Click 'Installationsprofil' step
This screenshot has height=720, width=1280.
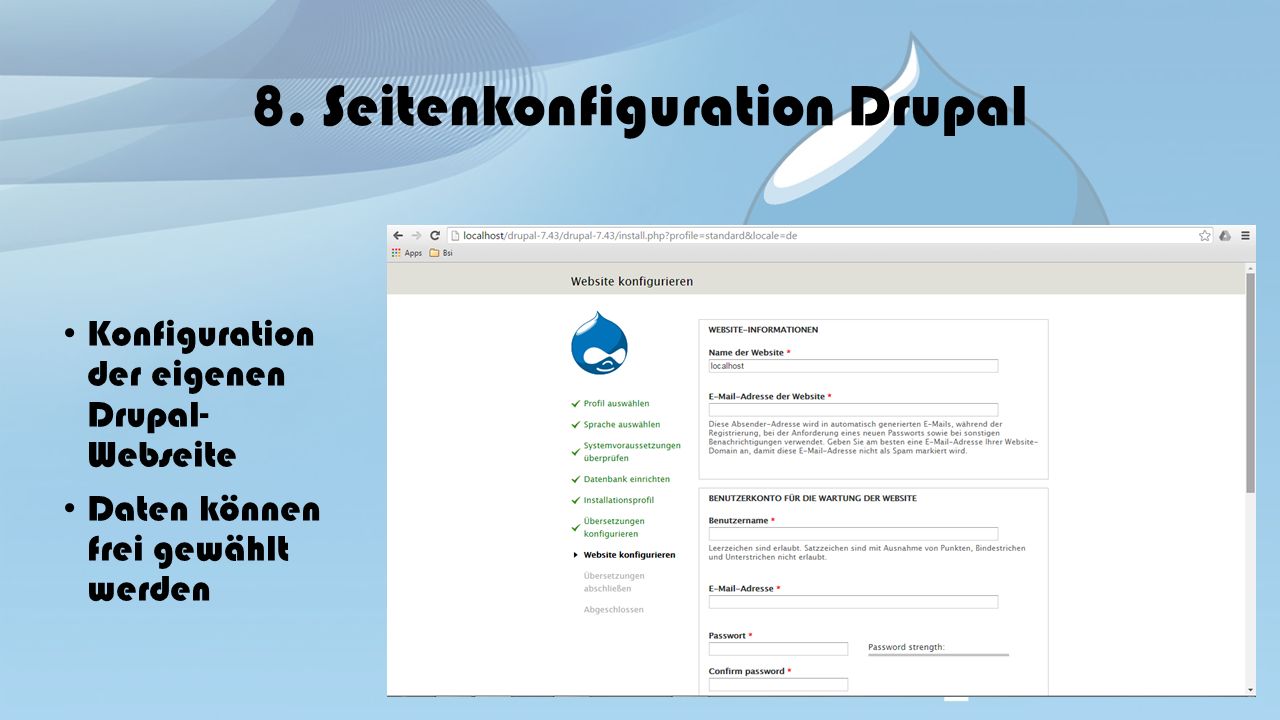coord(619,500)
